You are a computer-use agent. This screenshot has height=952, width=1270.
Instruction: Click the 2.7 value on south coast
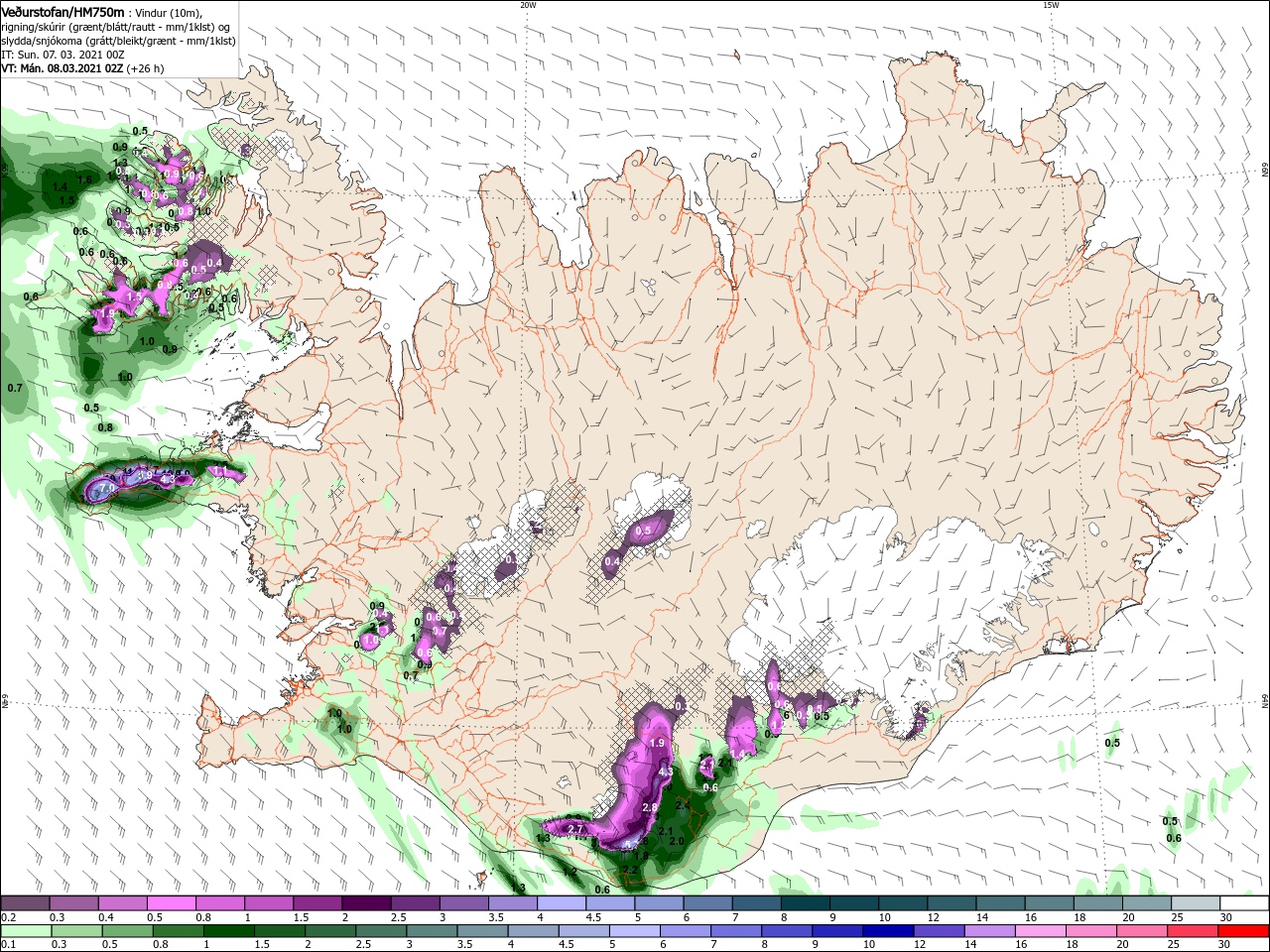click(x=574, y=829)
